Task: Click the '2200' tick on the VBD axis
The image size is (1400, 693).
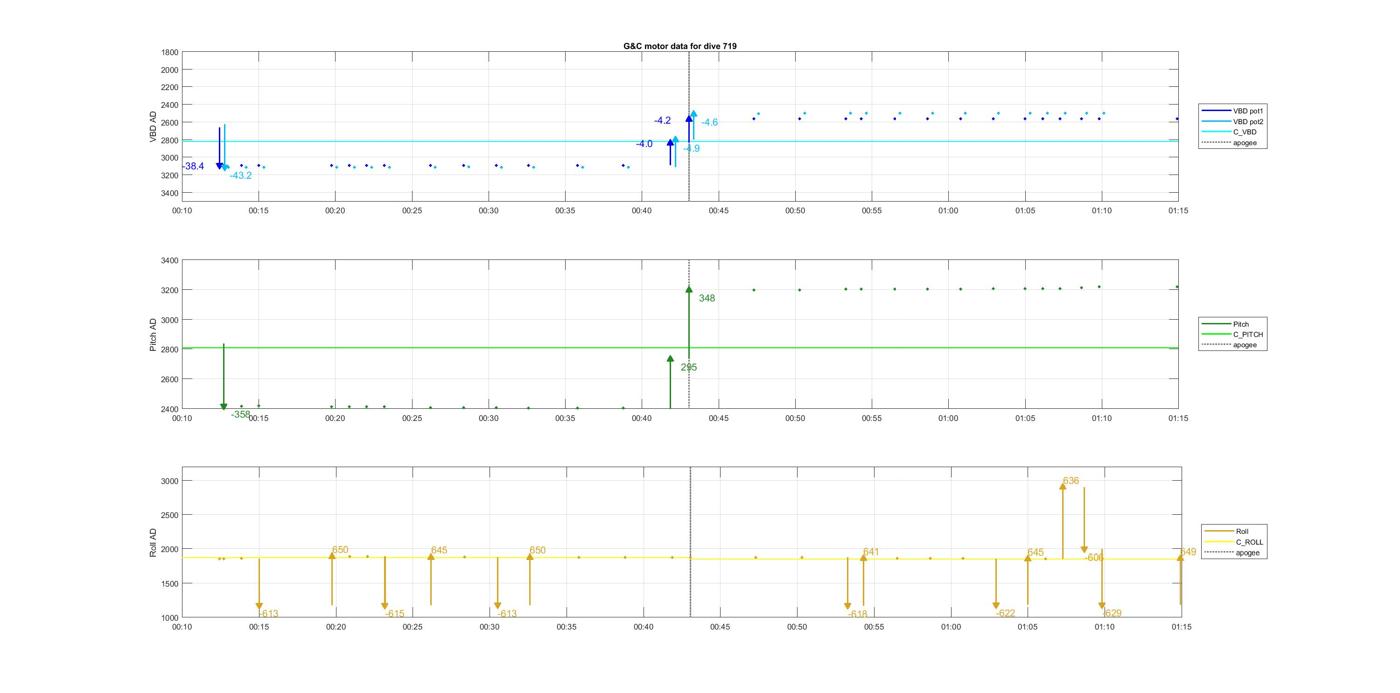Action: click(x=169, y=87)
